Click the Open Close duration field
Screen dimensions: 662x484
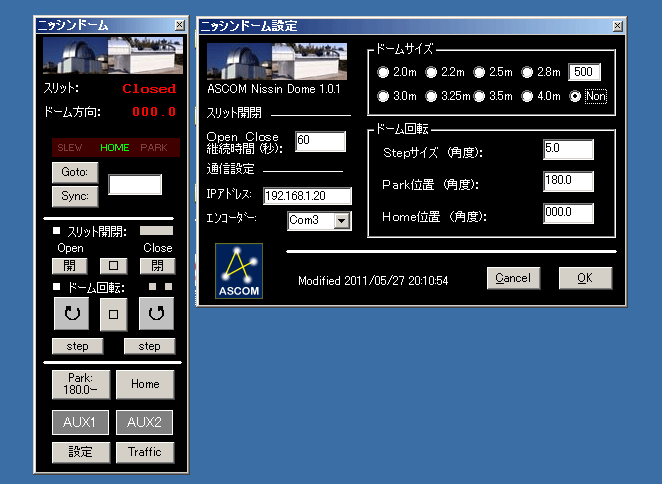click(x=320, y=141)
